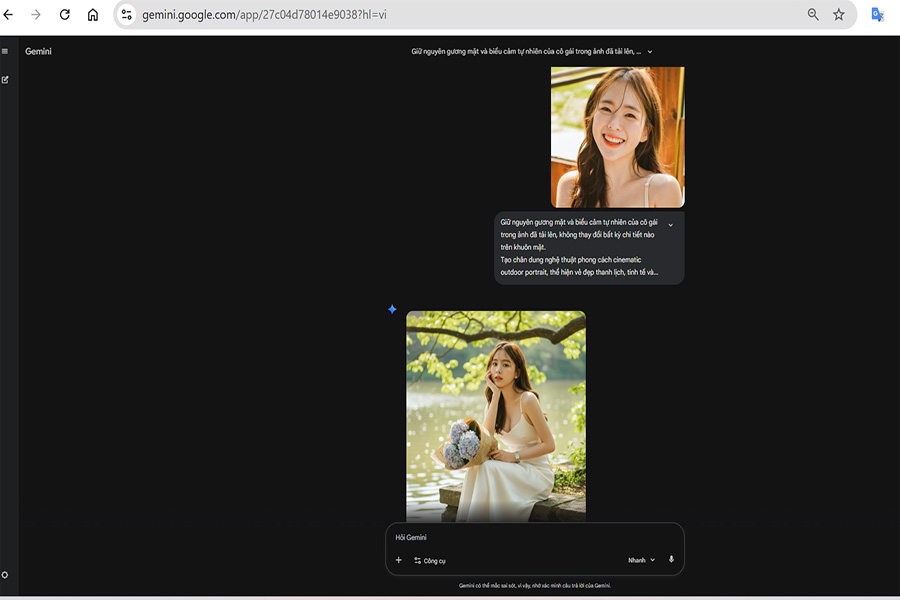Navigate back with the browser back arrow
Screen dimensions: 900x600
tap(9, 15)
